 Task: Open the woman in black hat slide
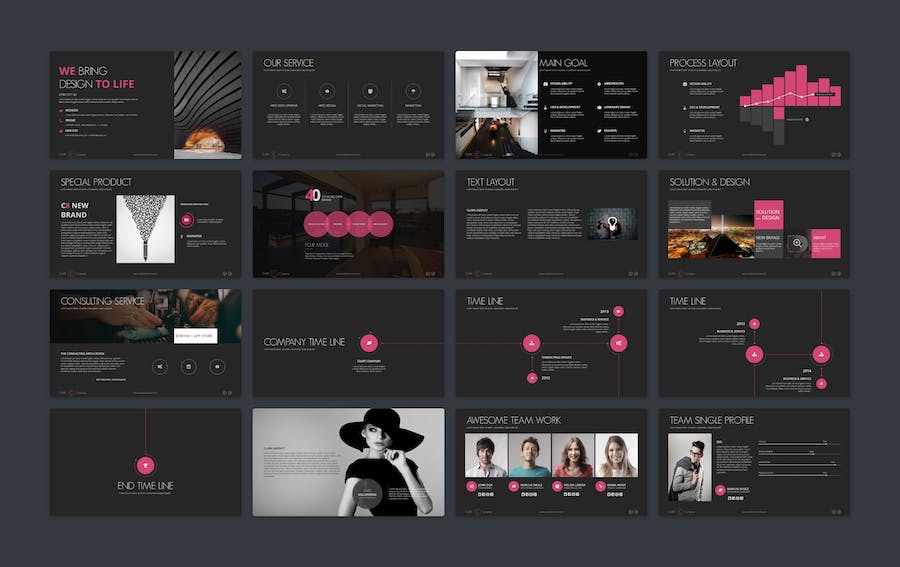348,461
